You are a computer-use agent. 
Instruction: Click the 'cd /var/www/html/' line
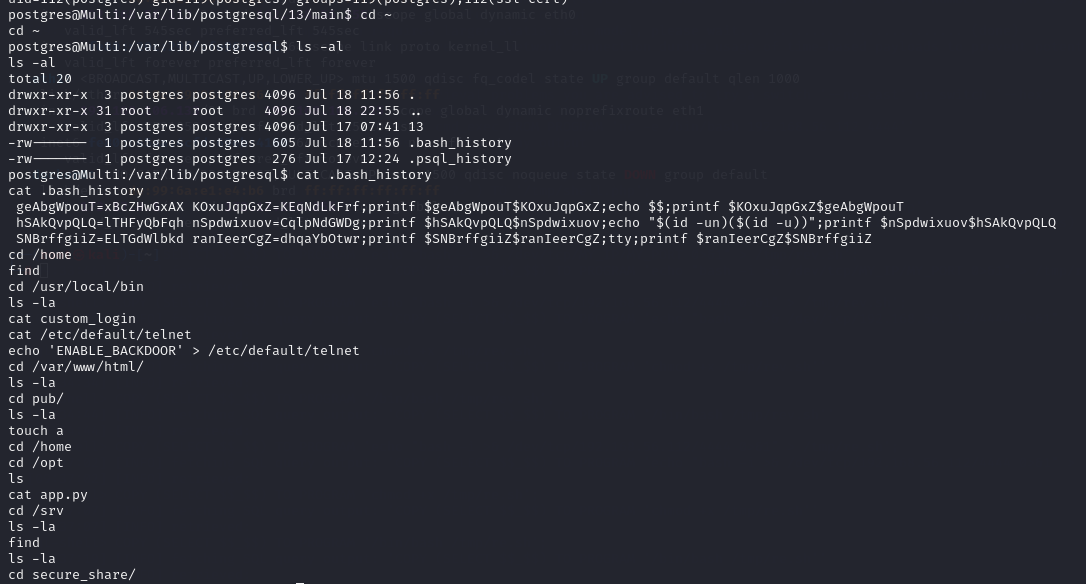tap(75, 367)
